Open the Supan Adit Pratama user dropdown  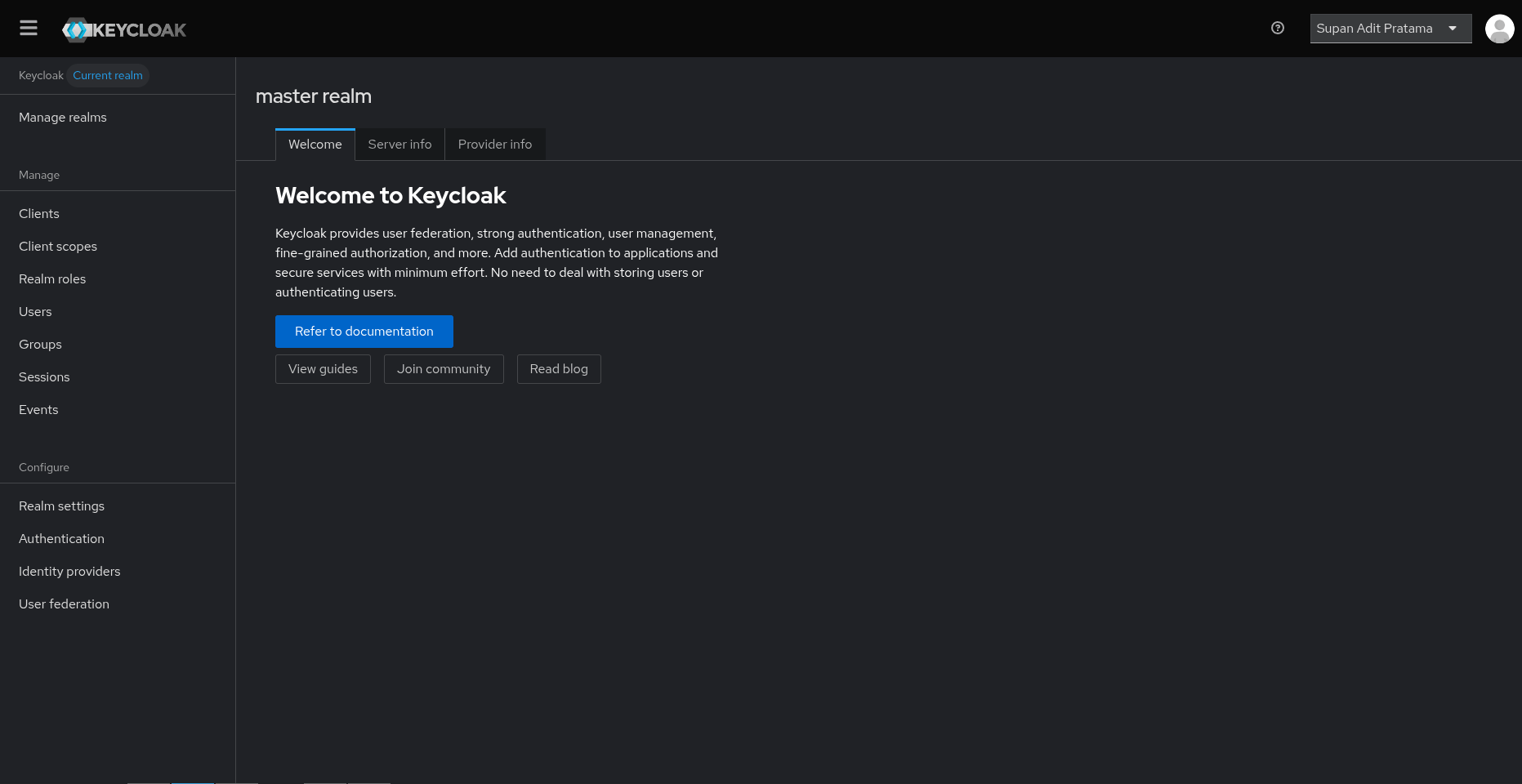1390,29
